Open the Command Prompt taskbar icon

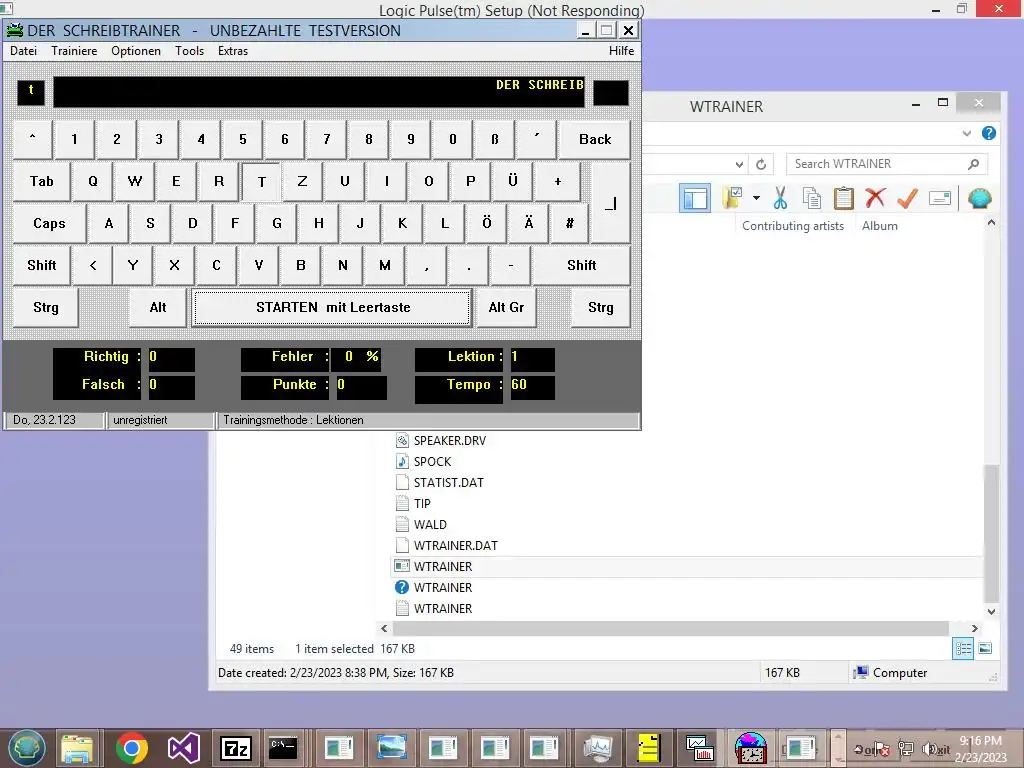[283, 748]
